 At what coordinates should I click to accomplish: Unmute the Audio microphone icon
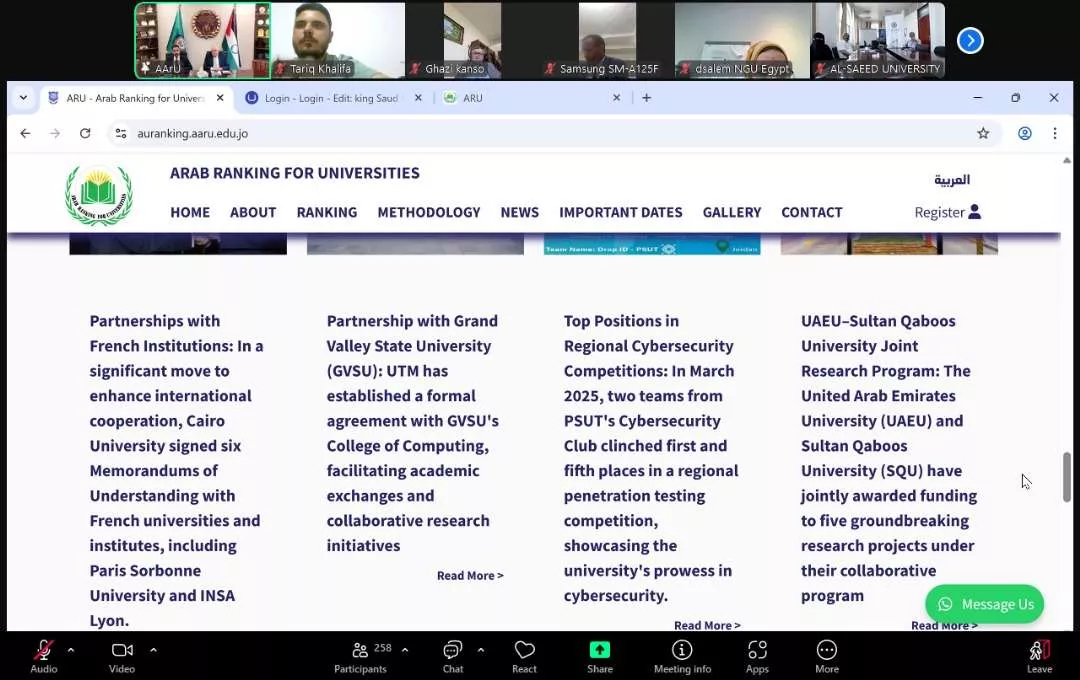coord(43,650)
